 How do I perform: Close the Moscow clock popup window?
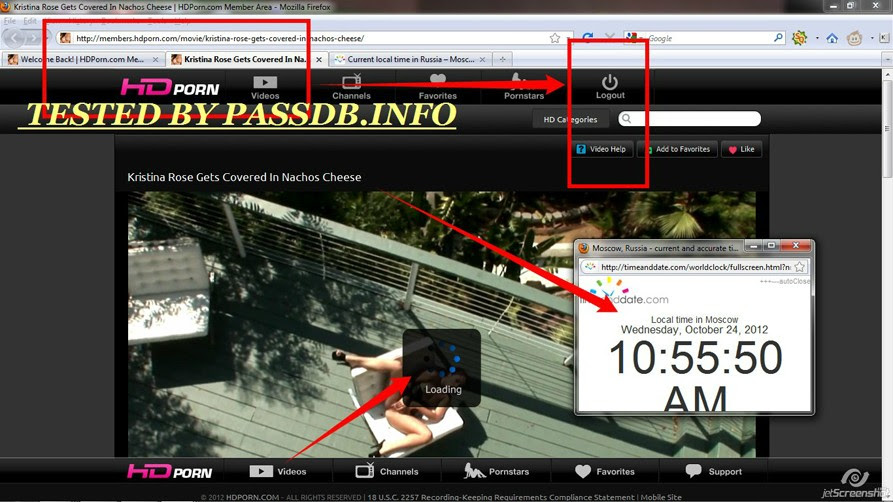pos(796,246)
